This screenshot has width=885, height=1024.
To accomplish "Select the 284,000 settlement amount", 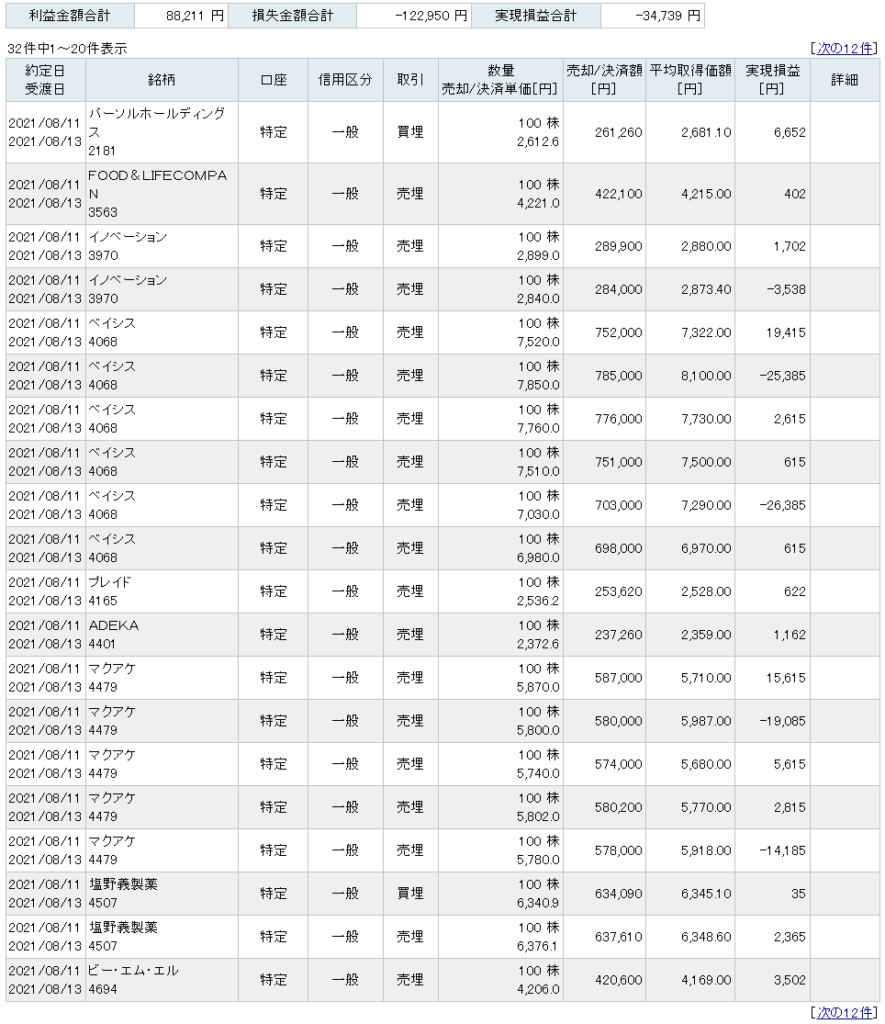I will (619, 289).
